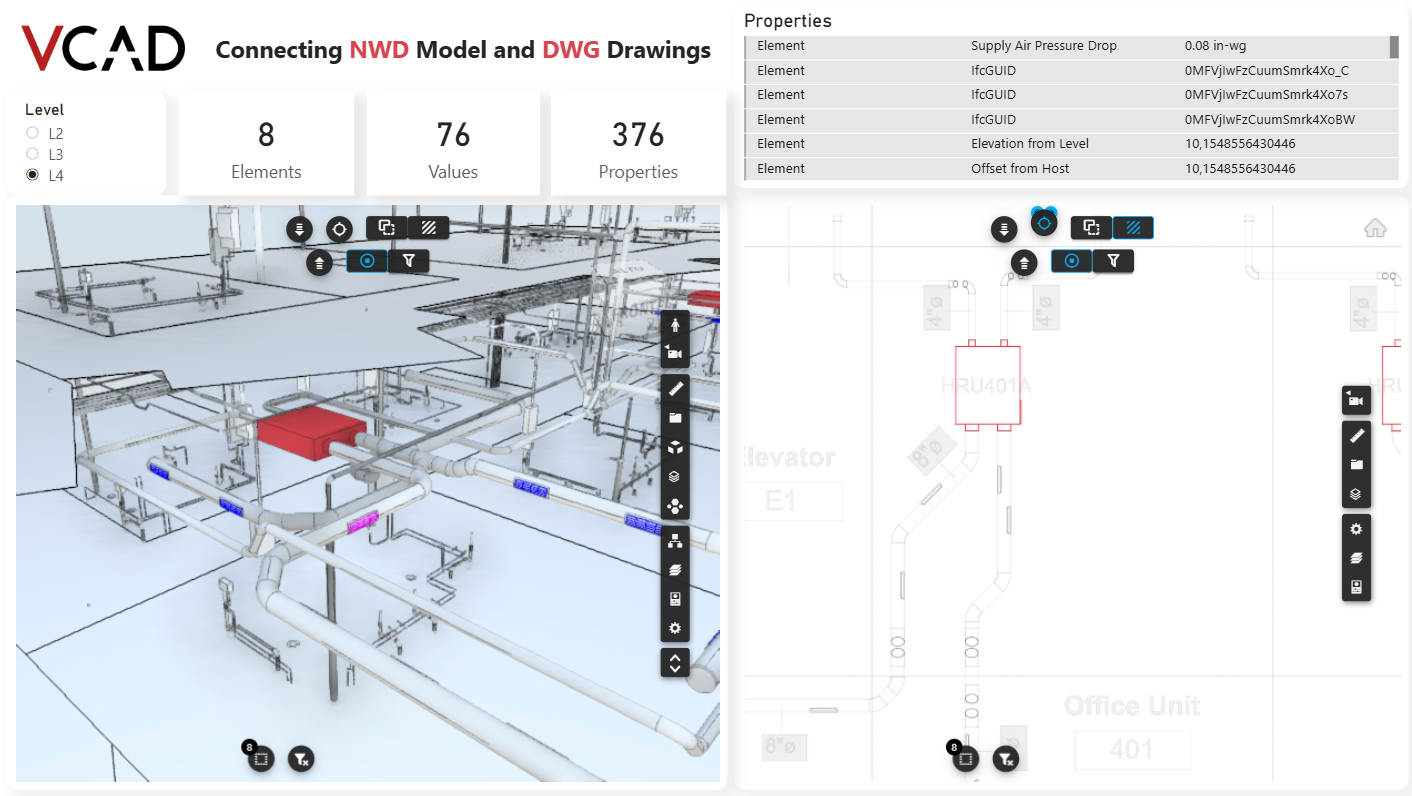Image resolution: width=1412 pixels, height=796 pixels.
Task: Reset drawing view with the home icon
Action: point(1375,228)
